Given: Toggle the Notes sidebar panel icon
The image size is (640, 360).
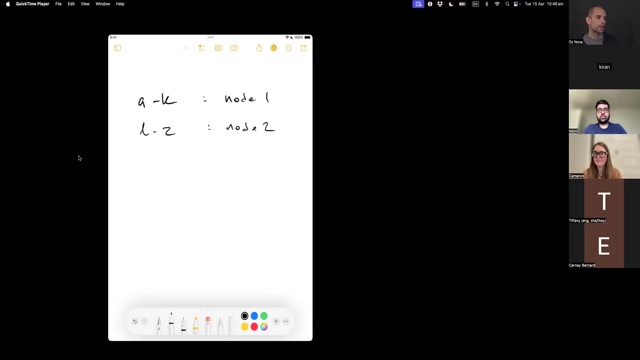Looking at the screenshot, I should (x=118, y=48).
